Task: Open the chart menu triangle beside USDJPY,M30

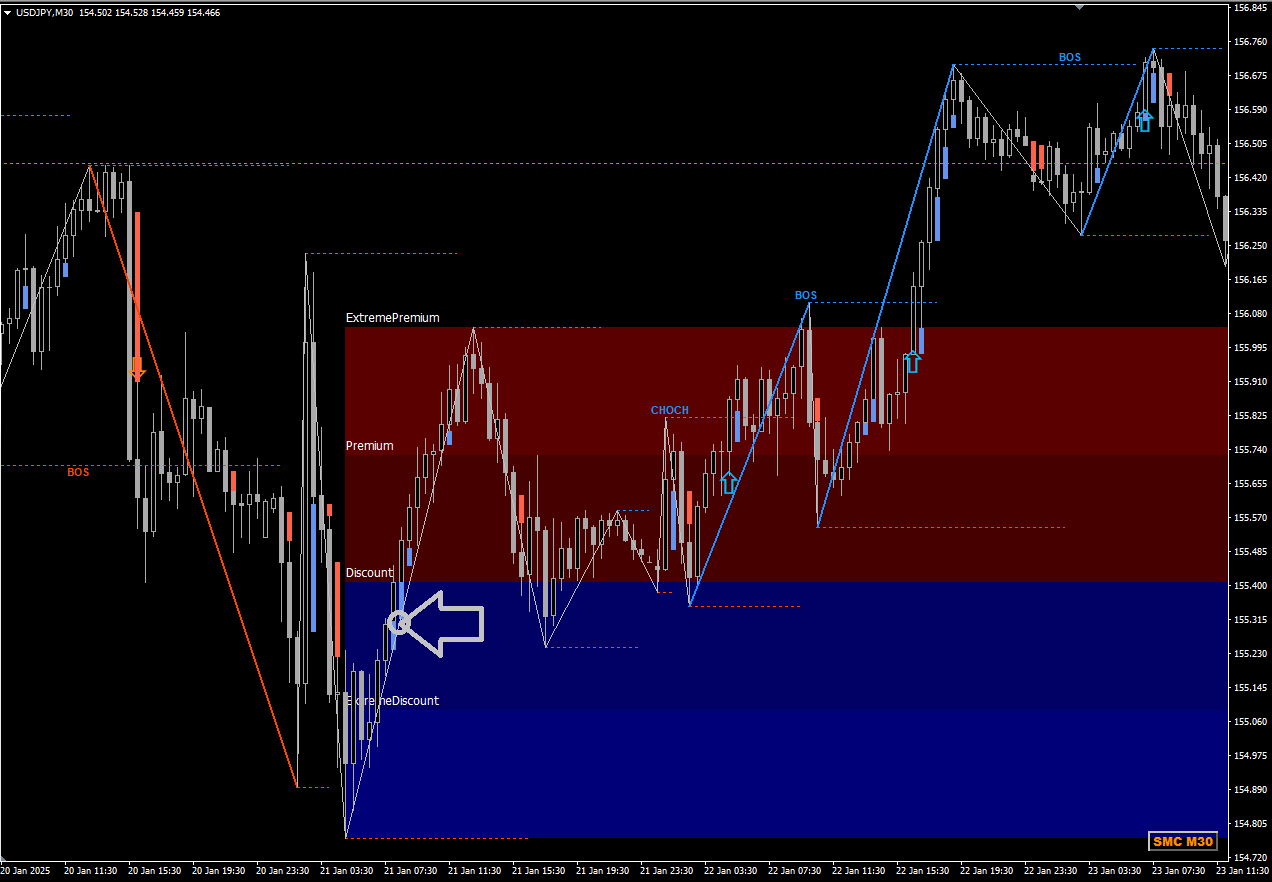Action: pos(7,13)
